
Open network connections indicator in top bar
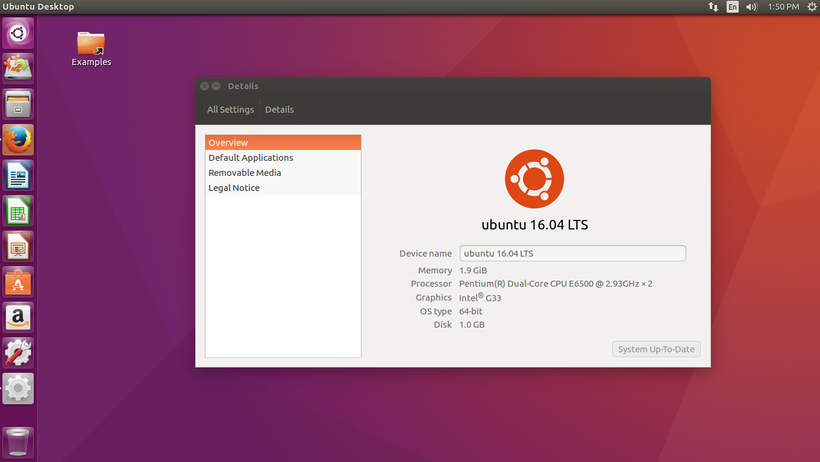tap(713, 7)
